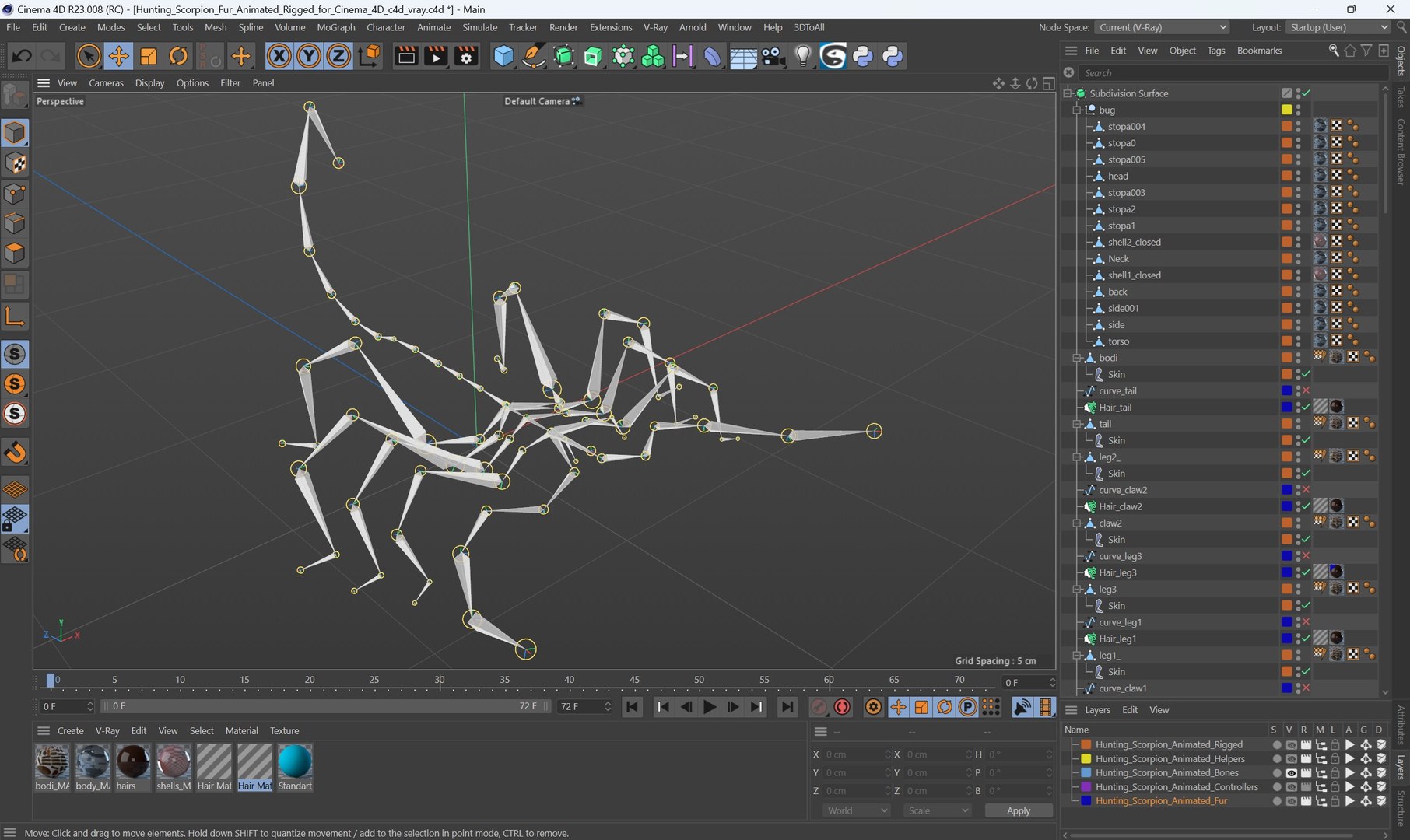Image resolution: width=1410 pixels, height=840 pixels.
Task: Enable the Model mode icon
Action: (15, 133)
